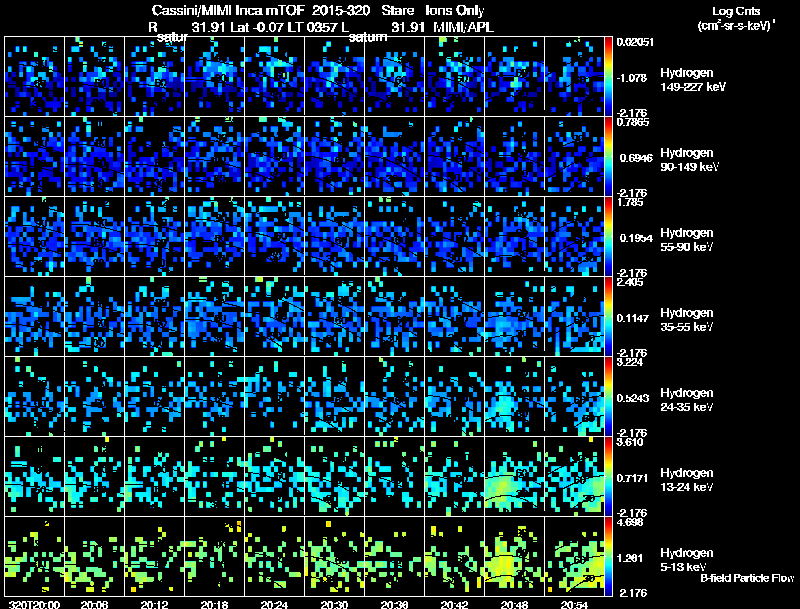800x609 pixels.
Task: Select the '-1.078' scale midpoint value
Action: click(632, 78)
